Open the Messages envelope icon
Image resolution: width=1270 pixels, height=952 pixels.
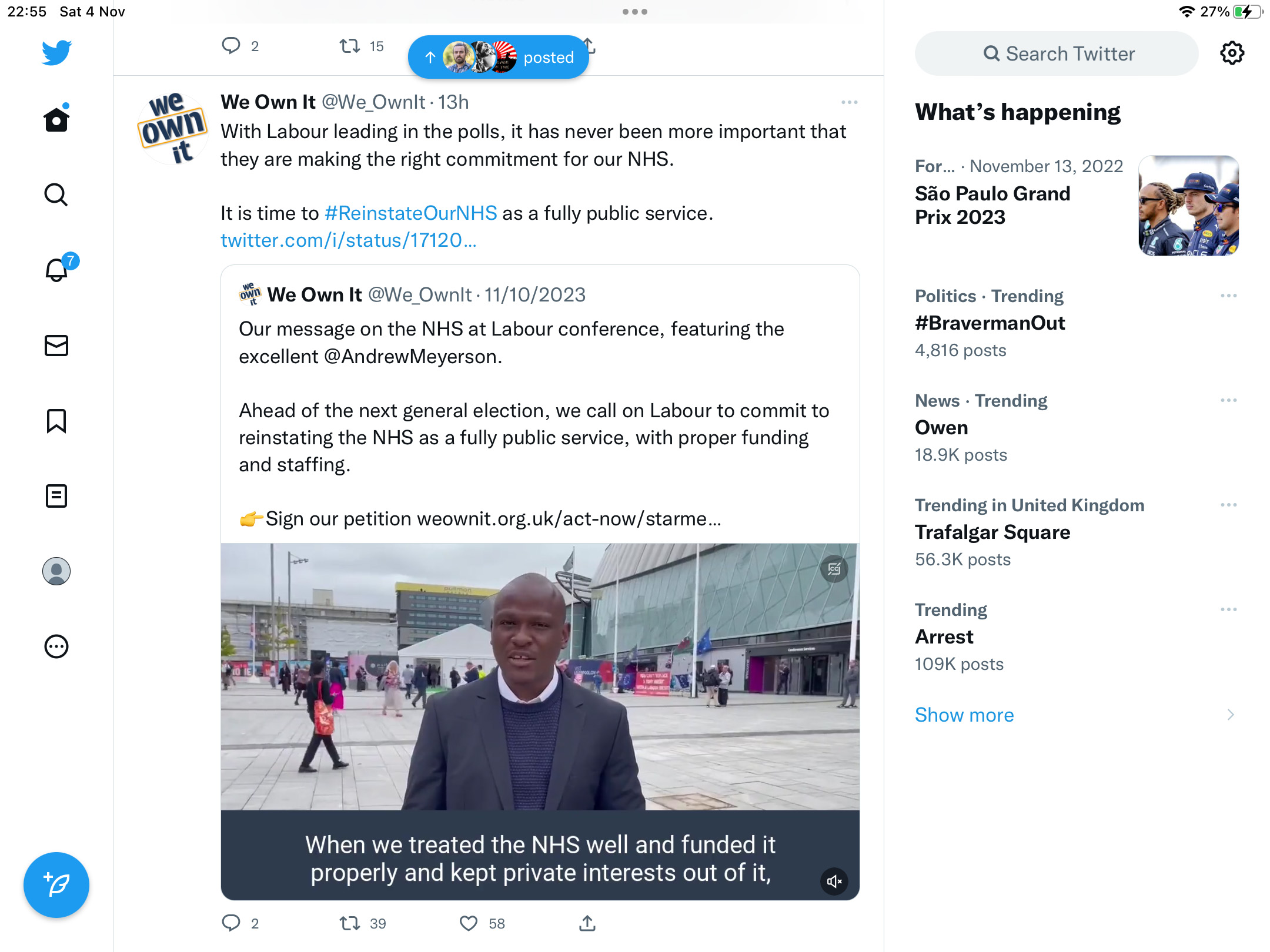click(x=56, y=346)
